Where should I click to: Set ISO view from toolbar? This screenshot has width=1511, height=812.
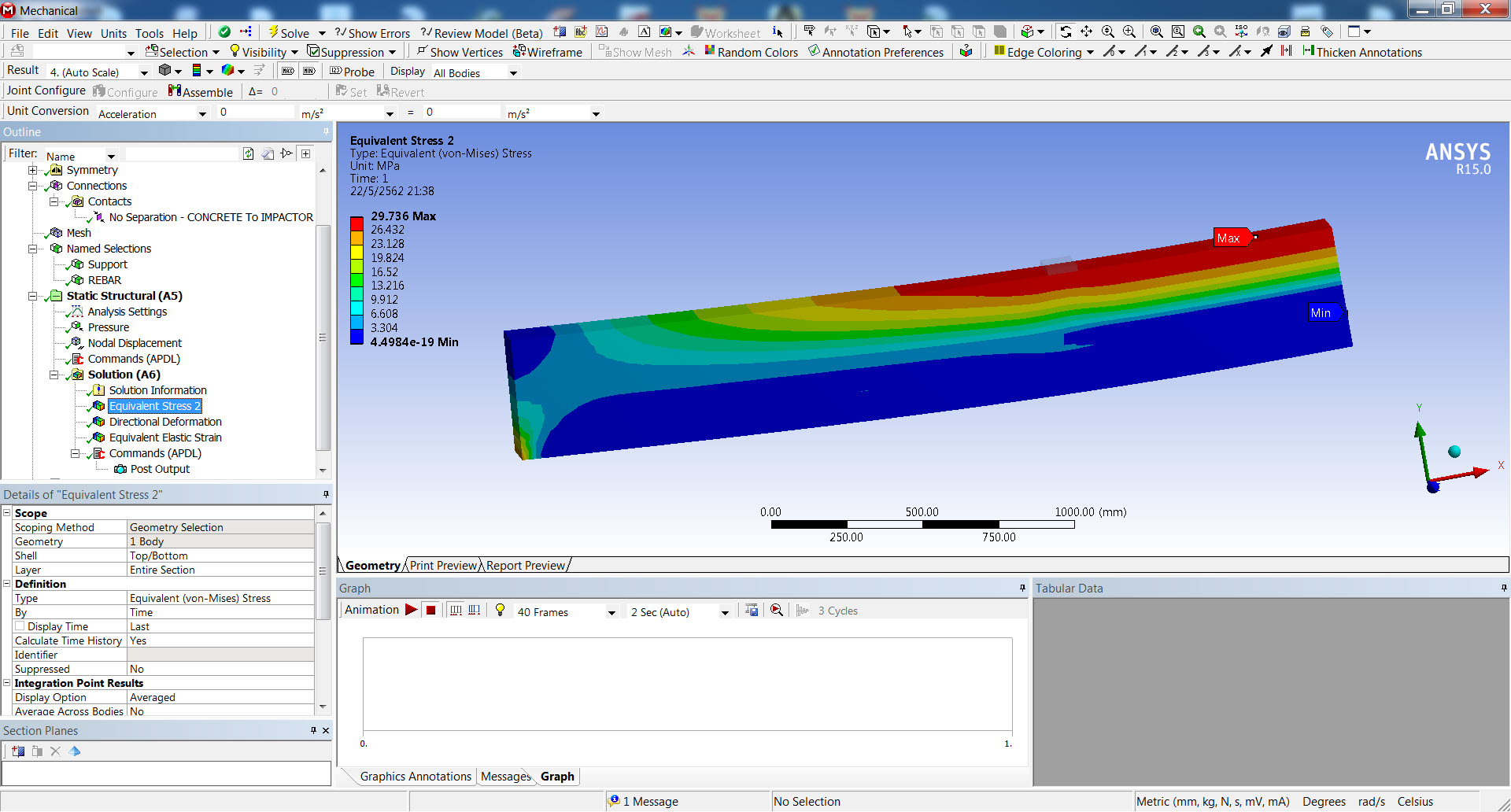[x=1241, y=31]
